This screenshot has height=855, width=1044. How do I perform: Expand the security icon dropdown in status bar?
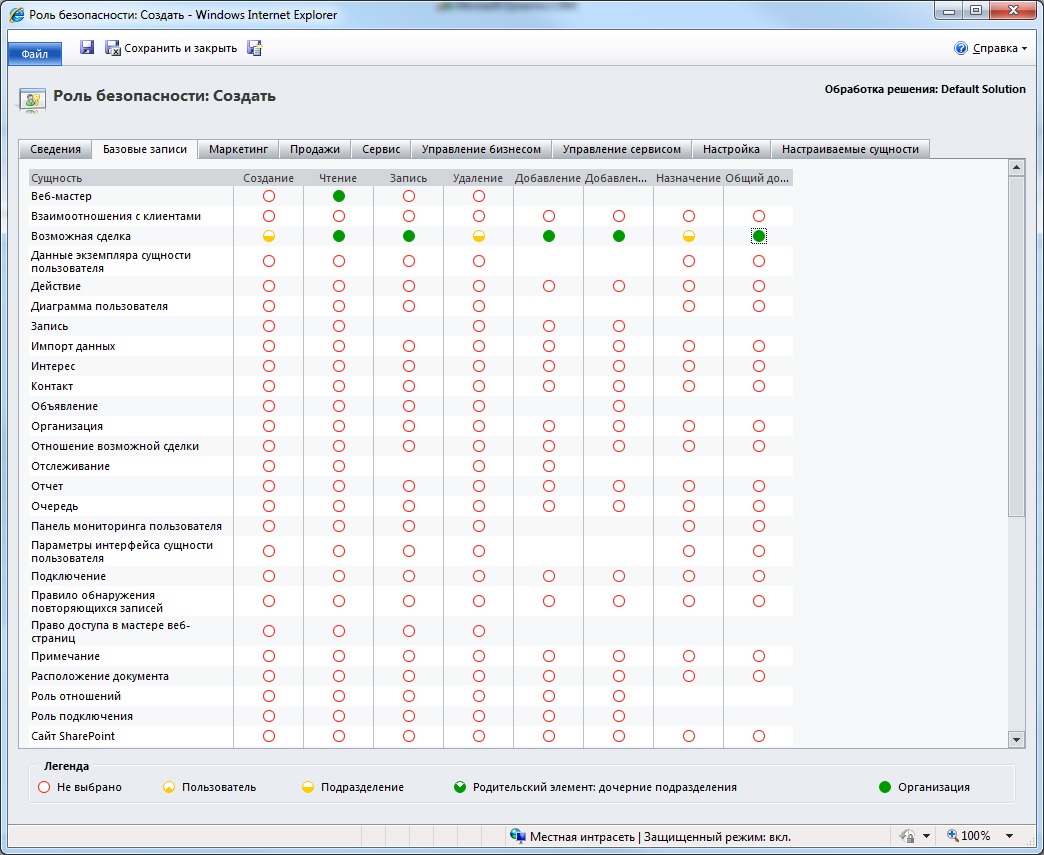pyautogui.click(x=926, y=836)
